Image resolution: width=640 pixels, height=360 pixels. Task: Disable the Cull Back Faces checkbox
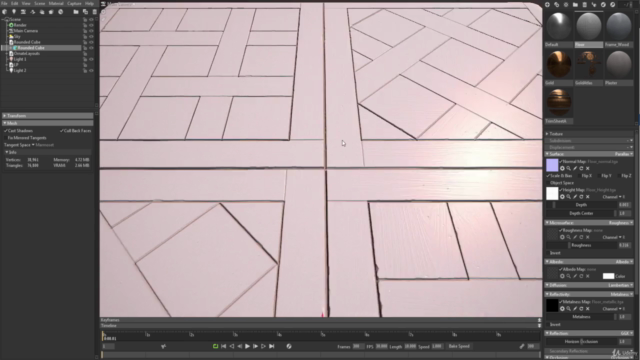point(62,131)
